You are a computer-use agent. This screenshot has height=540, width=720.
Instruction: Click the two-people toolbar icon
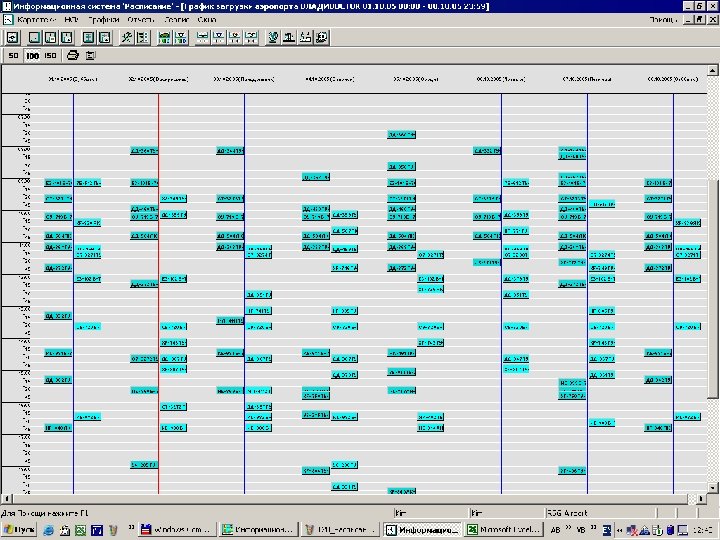pyautogui.click(x=305, y=37)
